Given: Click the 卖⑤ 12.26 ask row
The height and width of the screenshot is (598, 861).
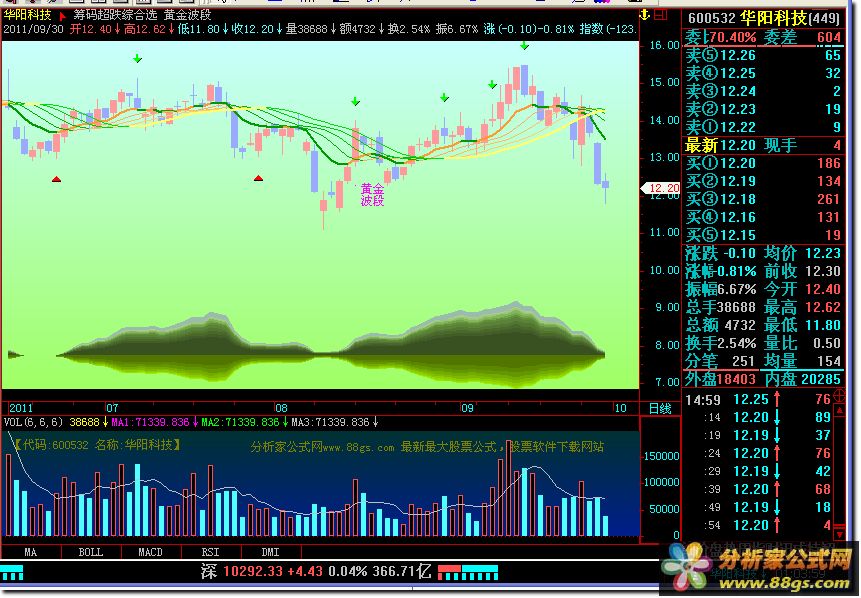Looking at the screenshot, I should click(x=763, y=55).
